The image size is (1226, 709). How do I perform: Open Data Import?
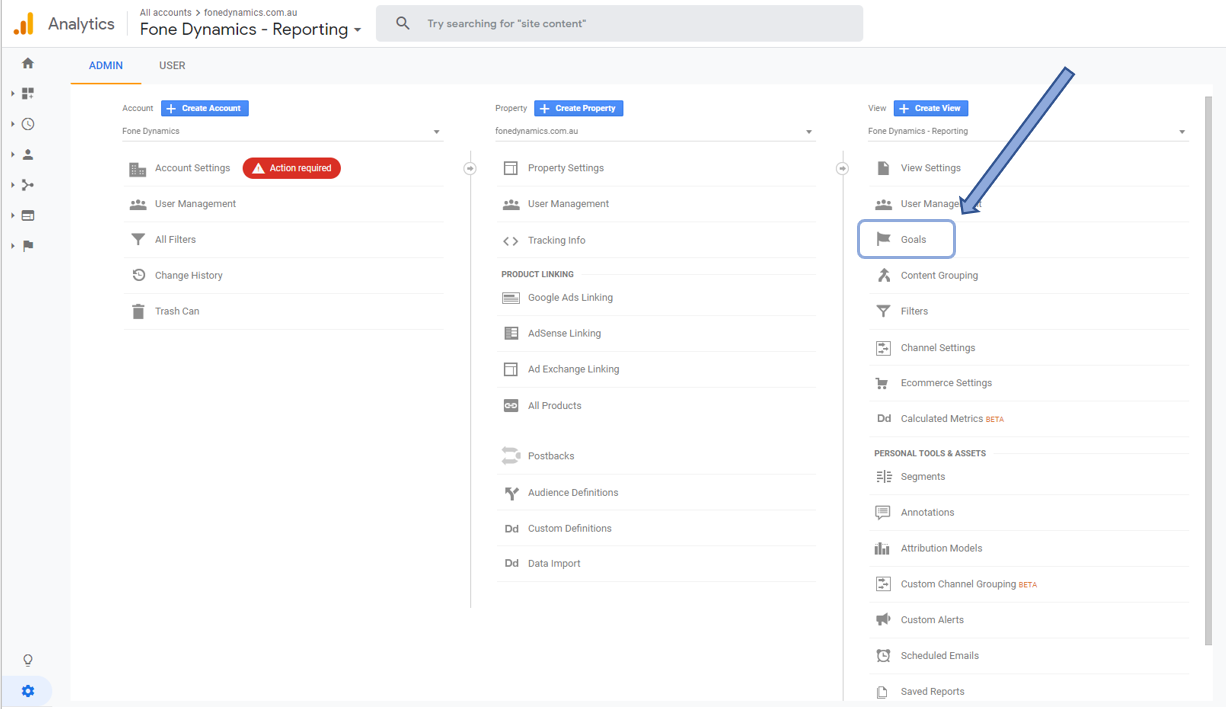[x=554, y=564]
